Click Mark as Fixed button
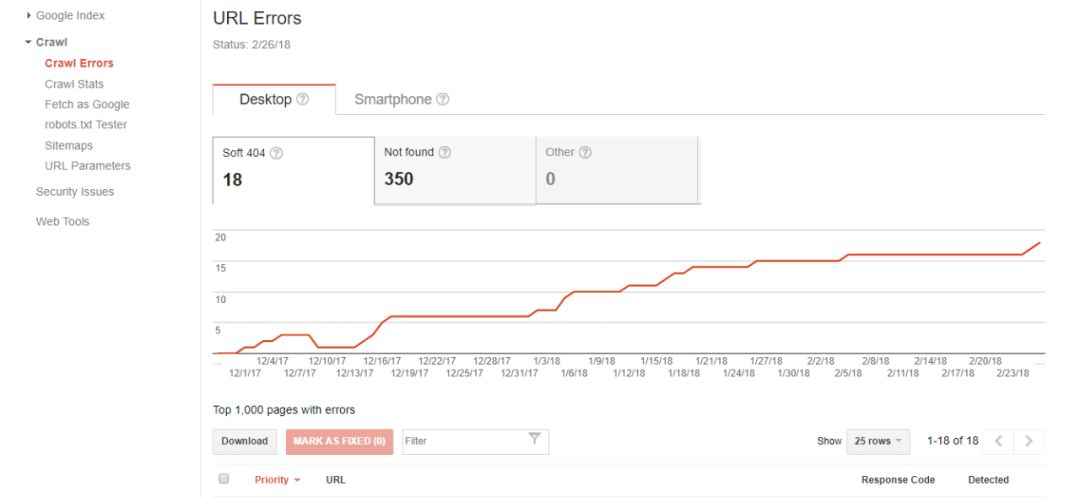 coord(340,442)
